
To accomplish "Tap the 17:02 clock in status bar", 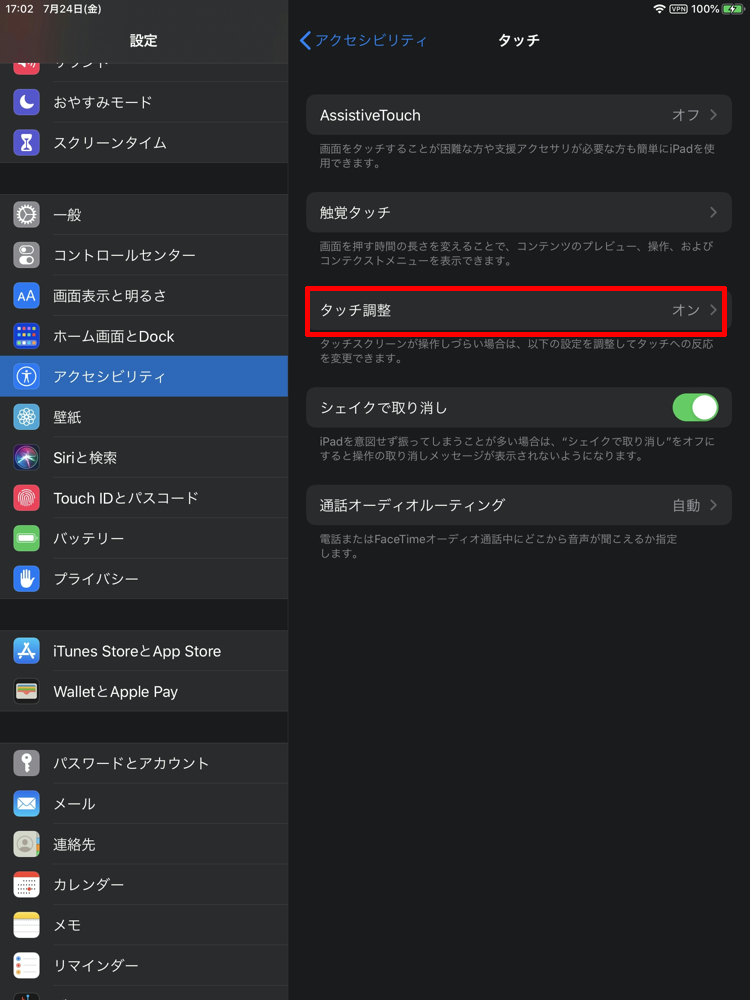I will point(19,9).
